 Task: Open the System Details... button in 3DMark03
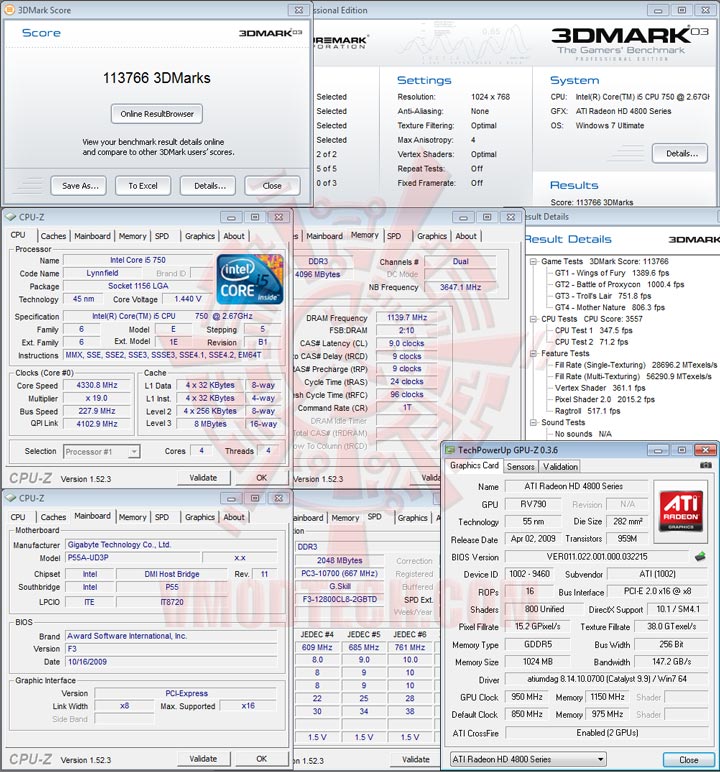(680, 154)
